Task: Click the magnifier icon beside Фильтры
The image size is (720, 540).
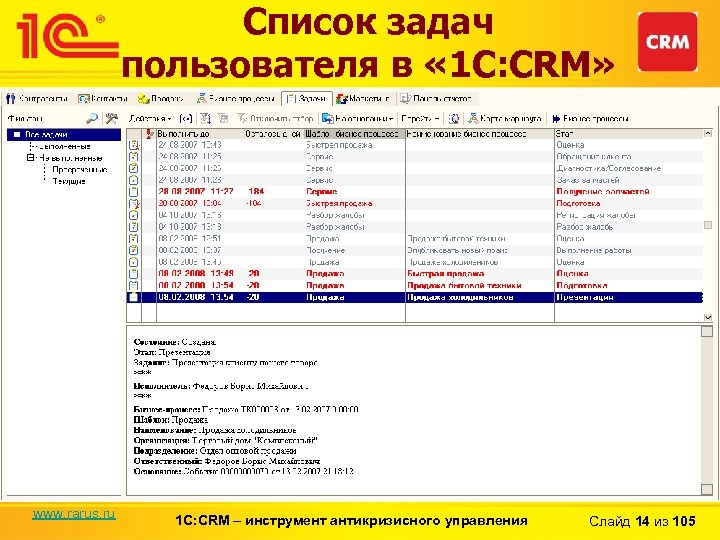Action: (92, 118)
